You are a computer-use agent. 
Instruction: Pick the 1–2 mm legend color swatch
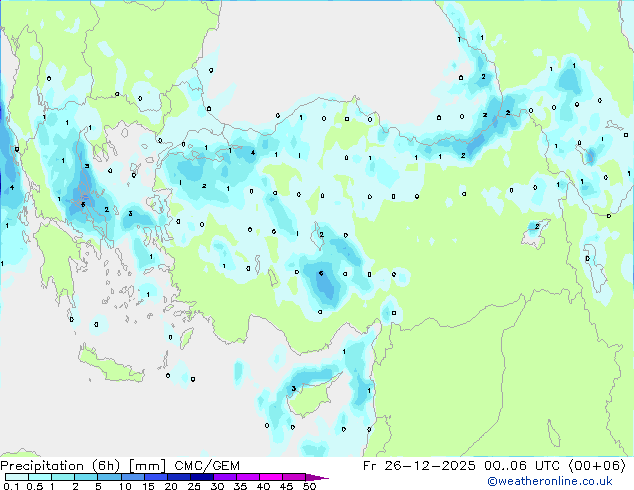pyautogui.click(x=63, y=477)
